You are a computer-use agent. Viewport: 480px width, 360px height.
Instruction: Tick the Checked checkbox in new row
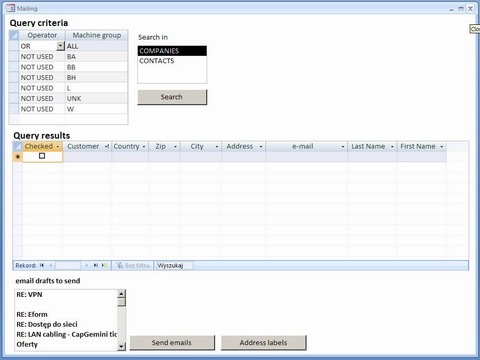(x=42, y=156)
